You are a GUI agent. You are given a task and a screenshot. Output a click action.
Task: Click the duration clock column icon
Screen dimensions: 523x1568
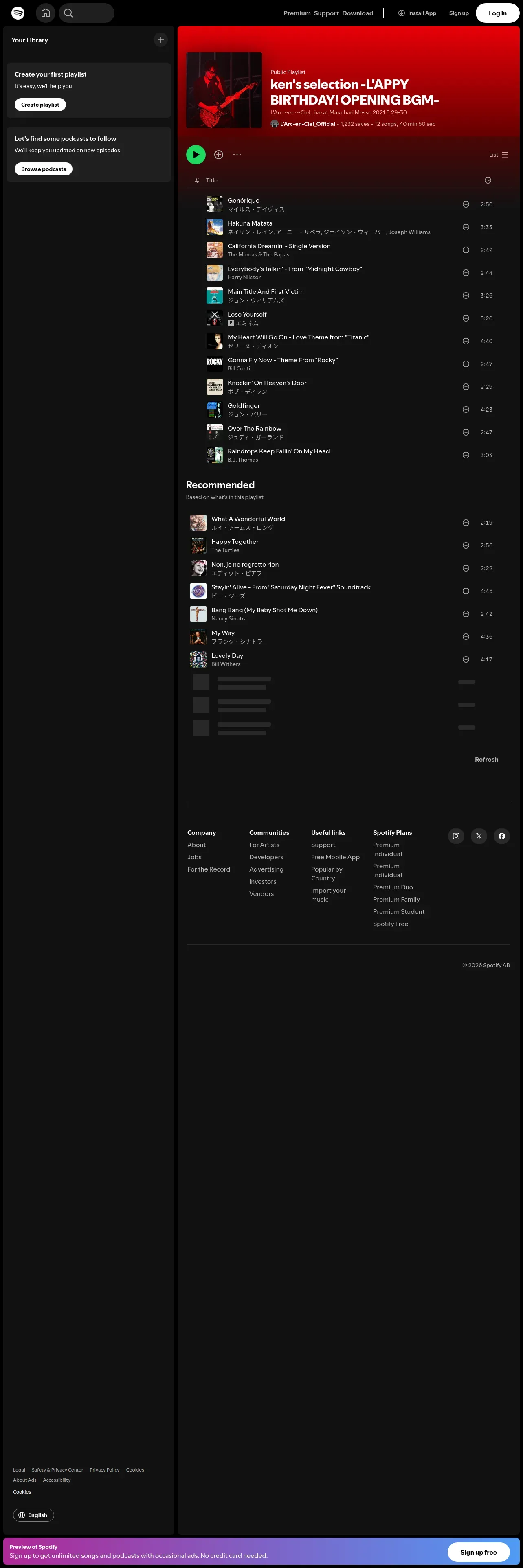(x=488, y=180)
